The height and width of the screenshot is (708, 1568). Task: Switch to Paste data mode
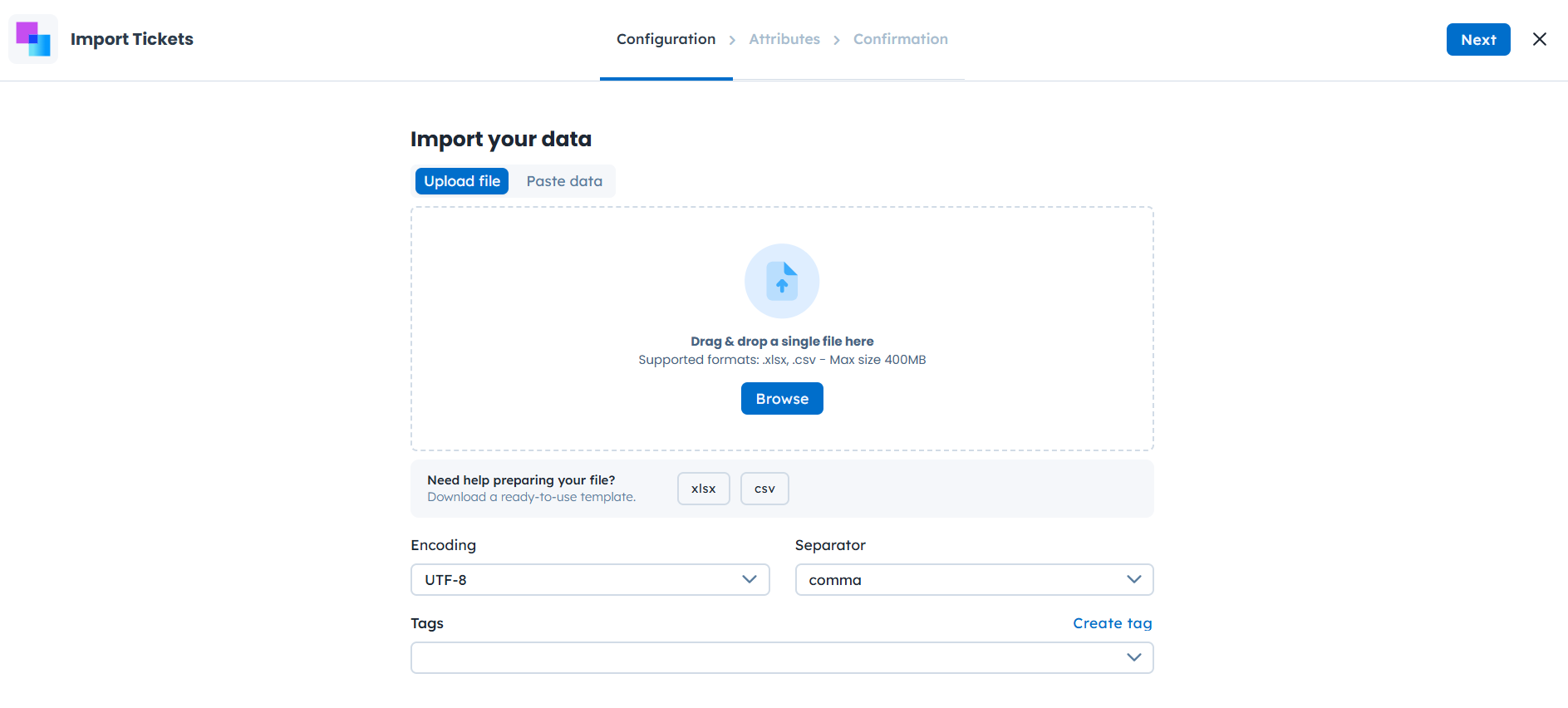[x=564, y=181]
